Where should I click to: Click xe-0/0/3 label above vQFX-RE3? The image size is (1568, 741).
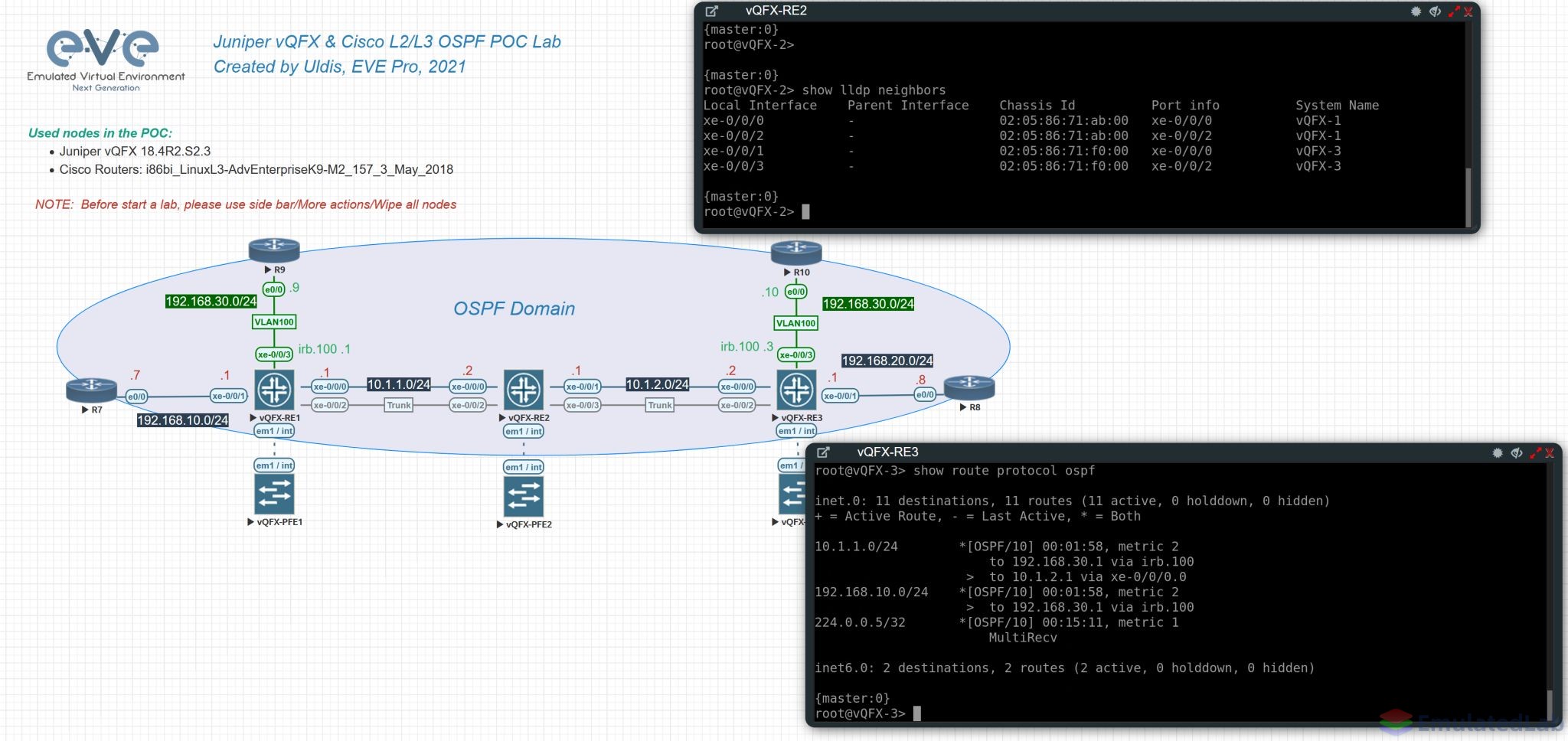coord(796,355)
